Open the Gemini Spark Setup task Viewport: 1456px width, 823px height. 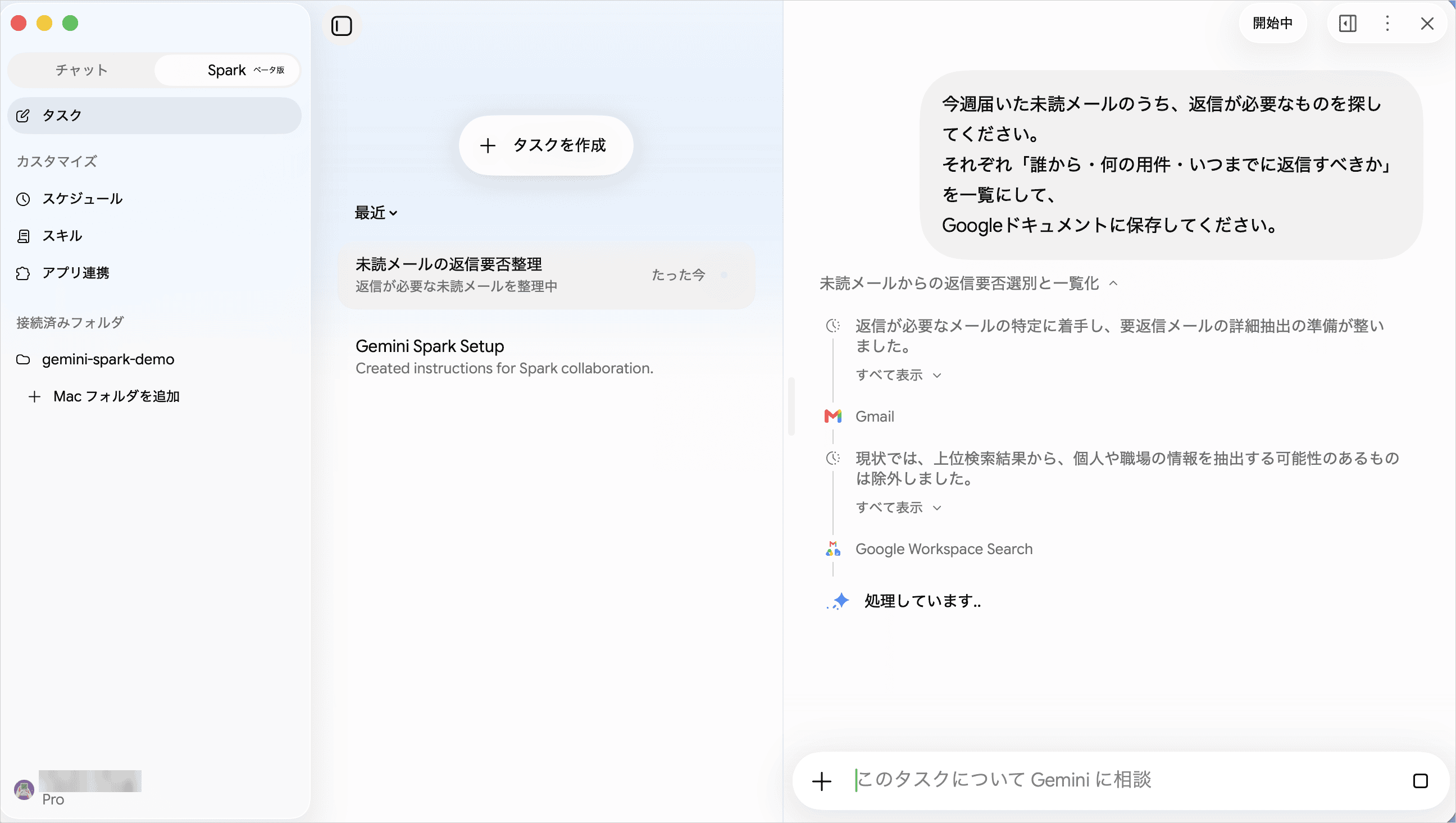546,356
